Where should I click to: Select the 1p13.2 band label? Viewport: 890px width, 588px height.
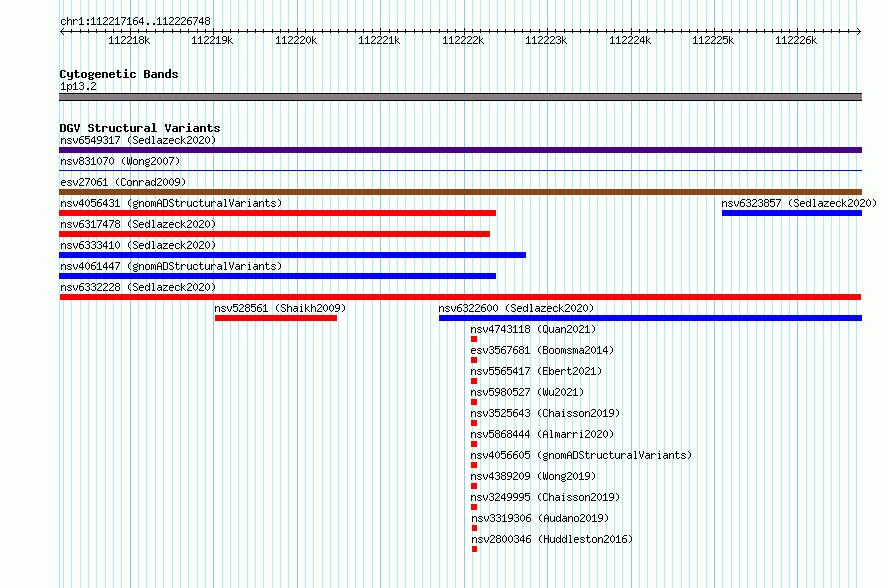pyautogui.click(x=78, y=87)
